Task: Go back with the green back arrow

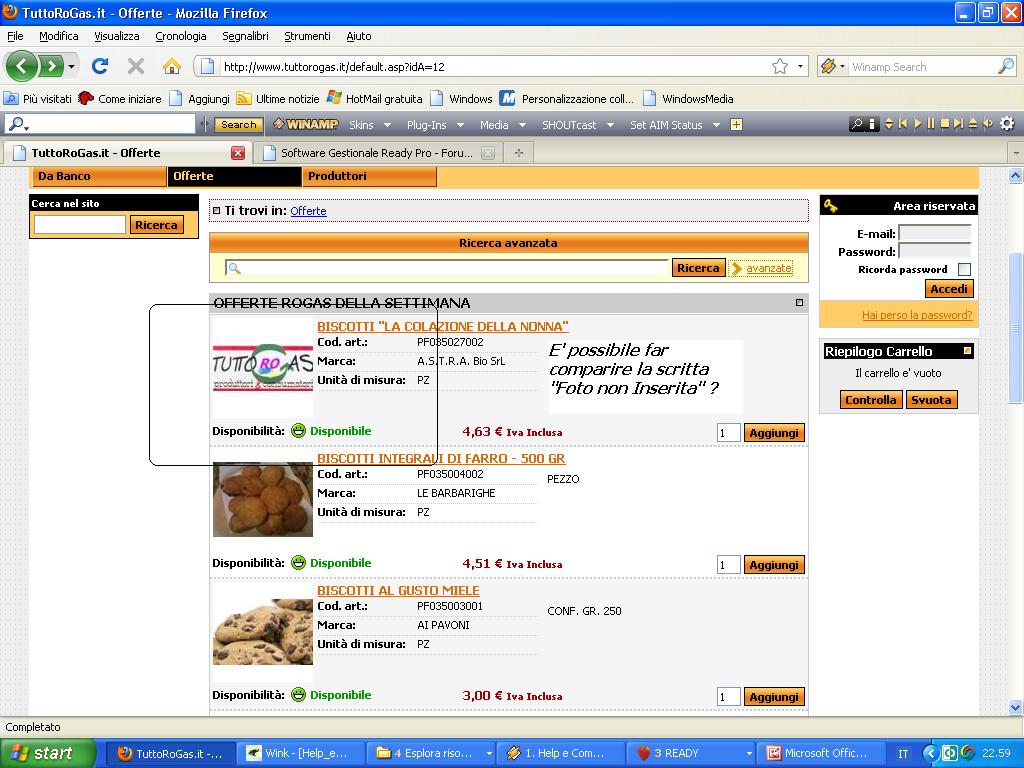Action: (22, 66)
